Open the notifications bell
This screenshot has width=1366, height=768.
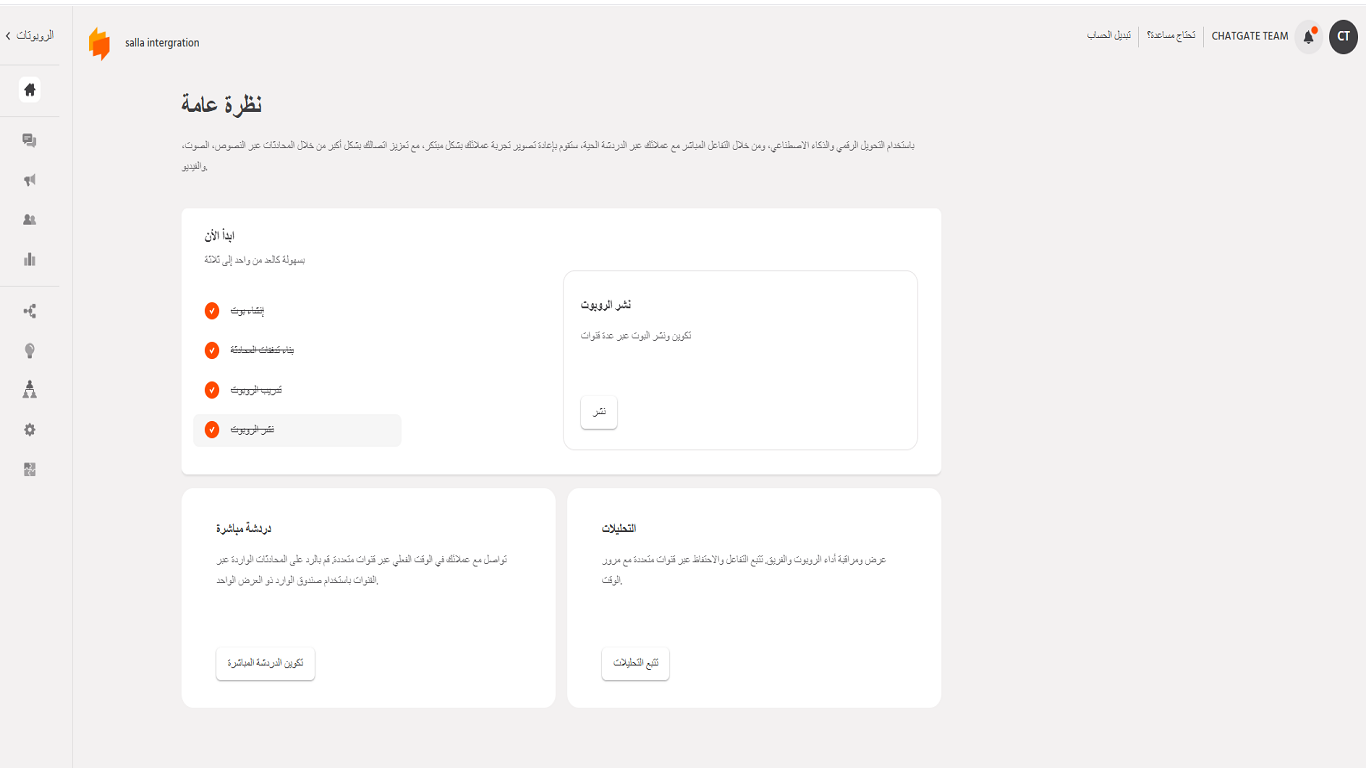(x=1308, y=37)
